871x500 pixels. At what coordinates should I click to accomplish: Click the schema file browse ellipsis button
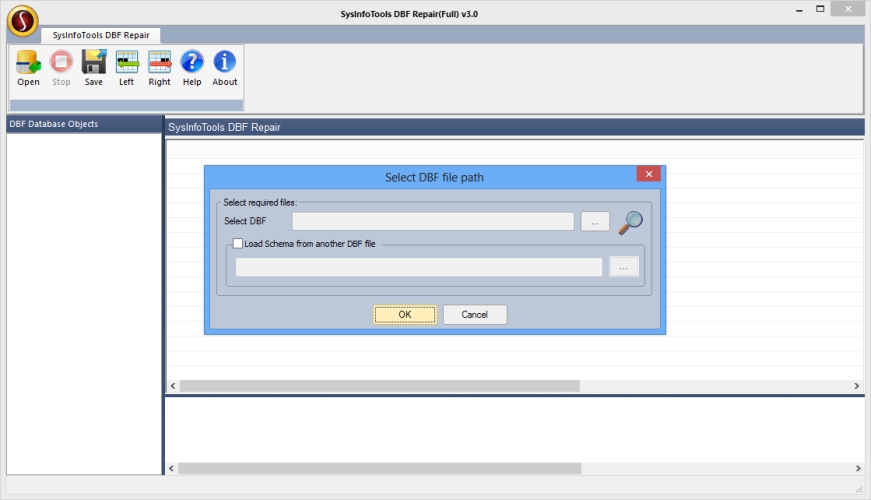(624, 267)
